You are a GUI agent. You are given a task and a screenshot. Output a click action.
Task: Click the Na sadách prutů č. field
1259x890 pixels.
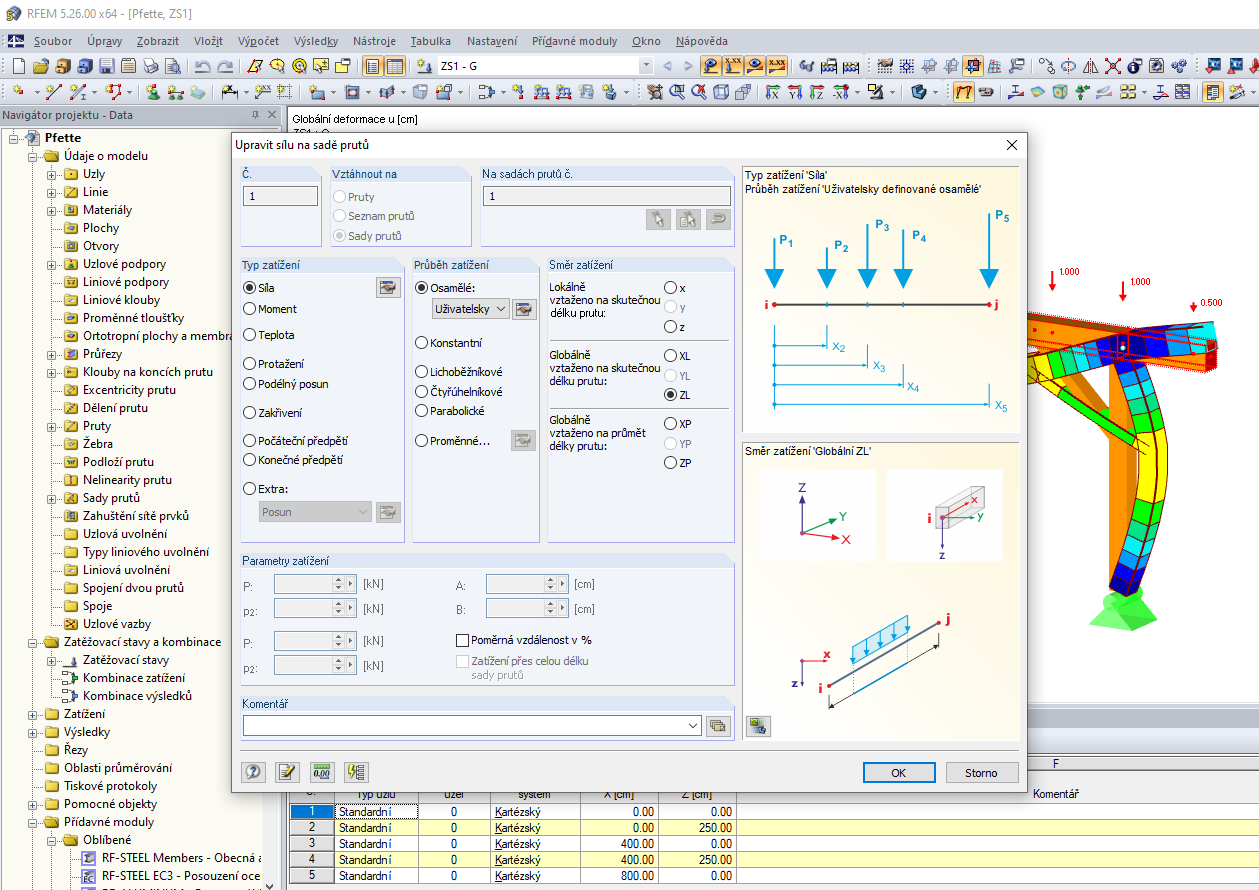(606, 196)
